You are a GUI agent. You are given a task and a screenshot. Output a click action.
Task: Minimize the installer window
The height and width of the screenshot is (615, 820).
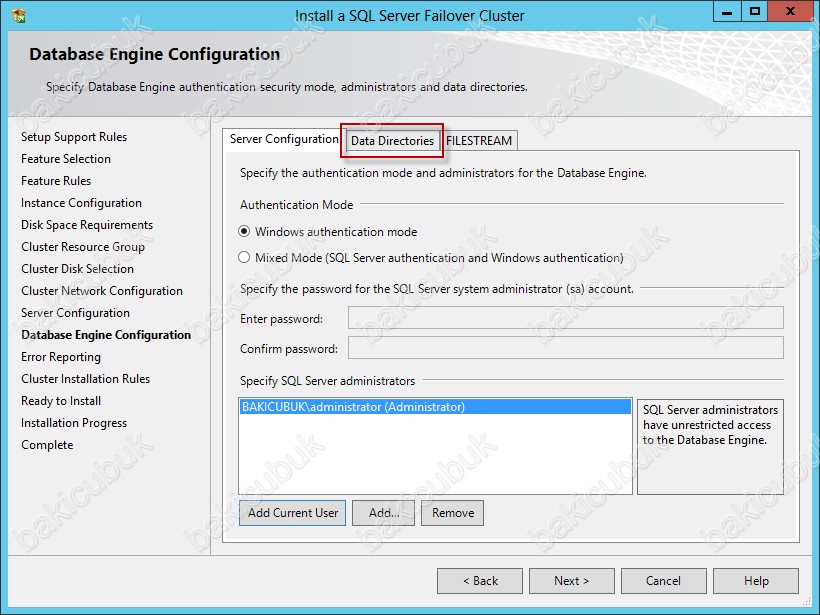click(728, 12)
